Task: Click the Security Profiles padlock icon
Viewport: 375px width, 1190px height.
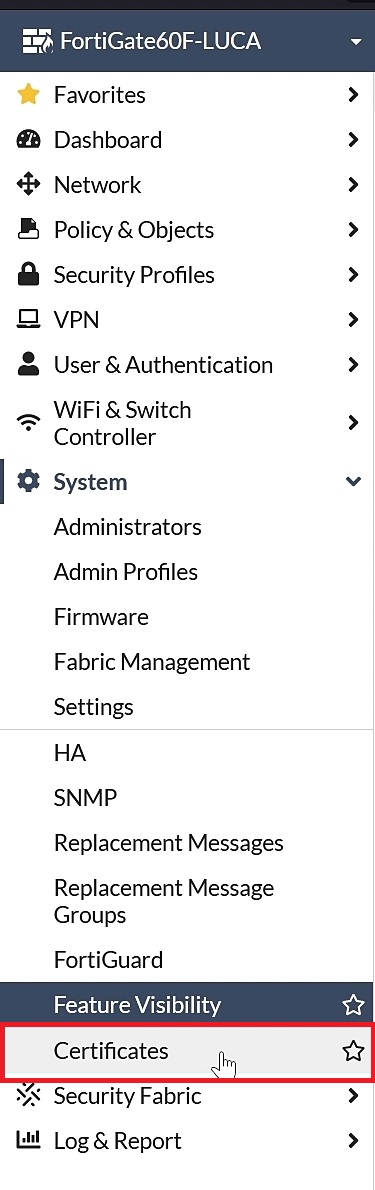Action: [28, 275]
